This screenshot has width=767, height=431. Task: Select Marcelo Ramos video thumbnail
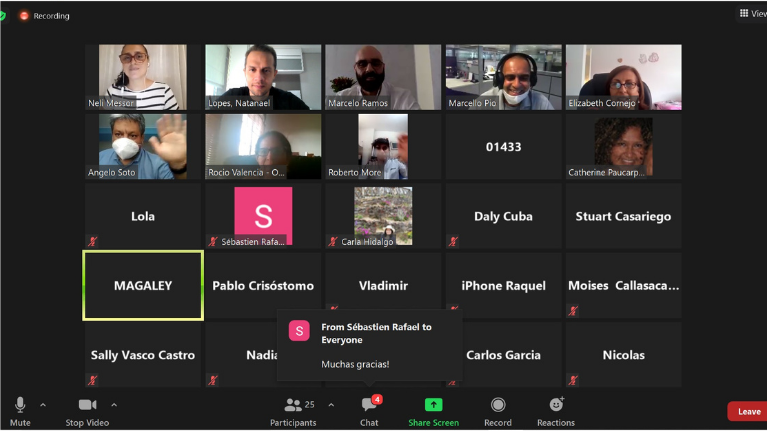[383, 77]
